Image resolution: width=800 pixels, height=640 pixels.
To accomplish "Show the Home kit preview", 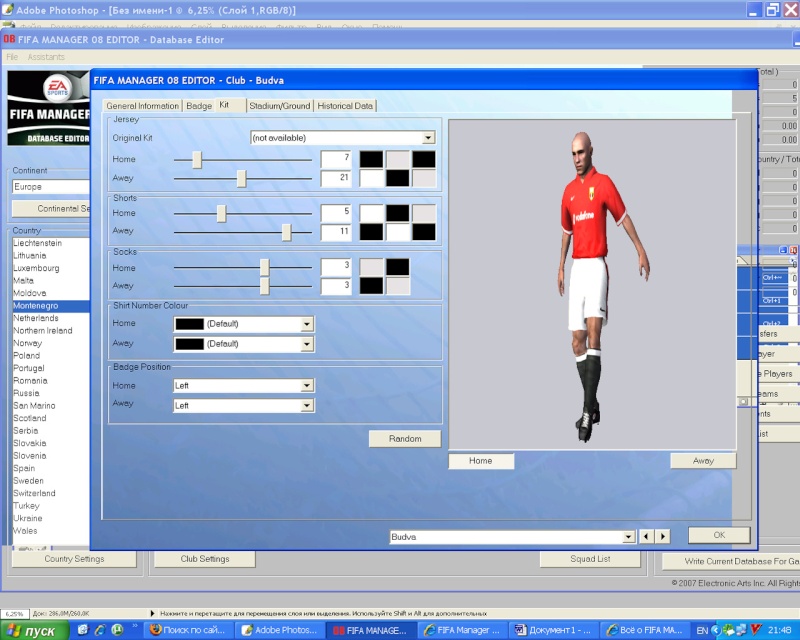I will point(481,461).
